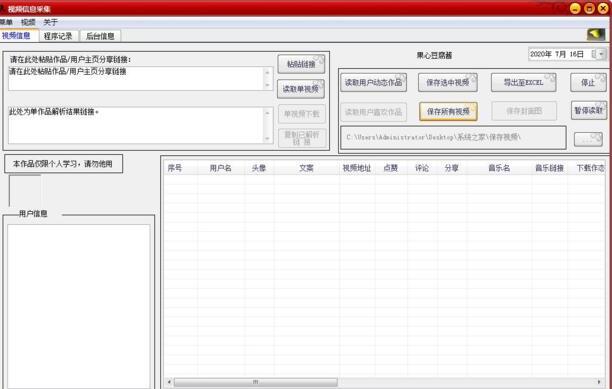
Task: Click inside the 用户信息 list box
Action: 79,306
